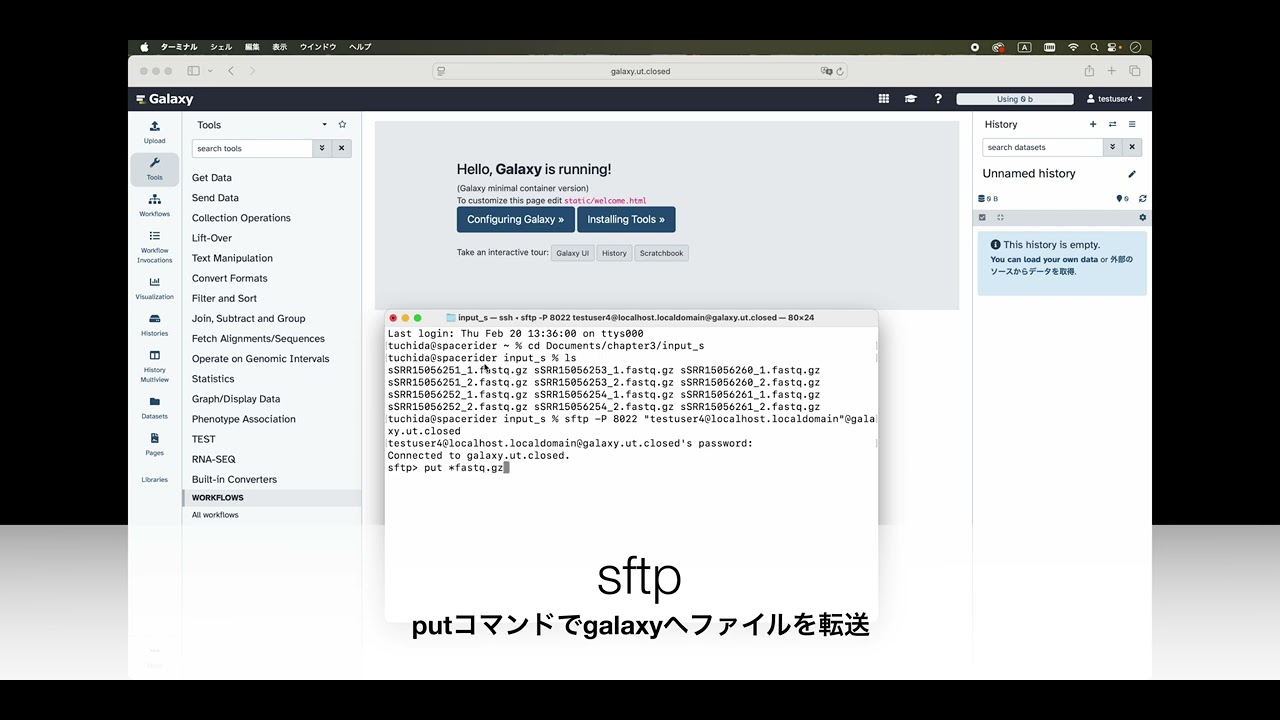Image resolution: width=1280 pixels, height=720 pixels.
Task: Expand the Tools panel dropdown arrow
Action: [x=324, y=125]
